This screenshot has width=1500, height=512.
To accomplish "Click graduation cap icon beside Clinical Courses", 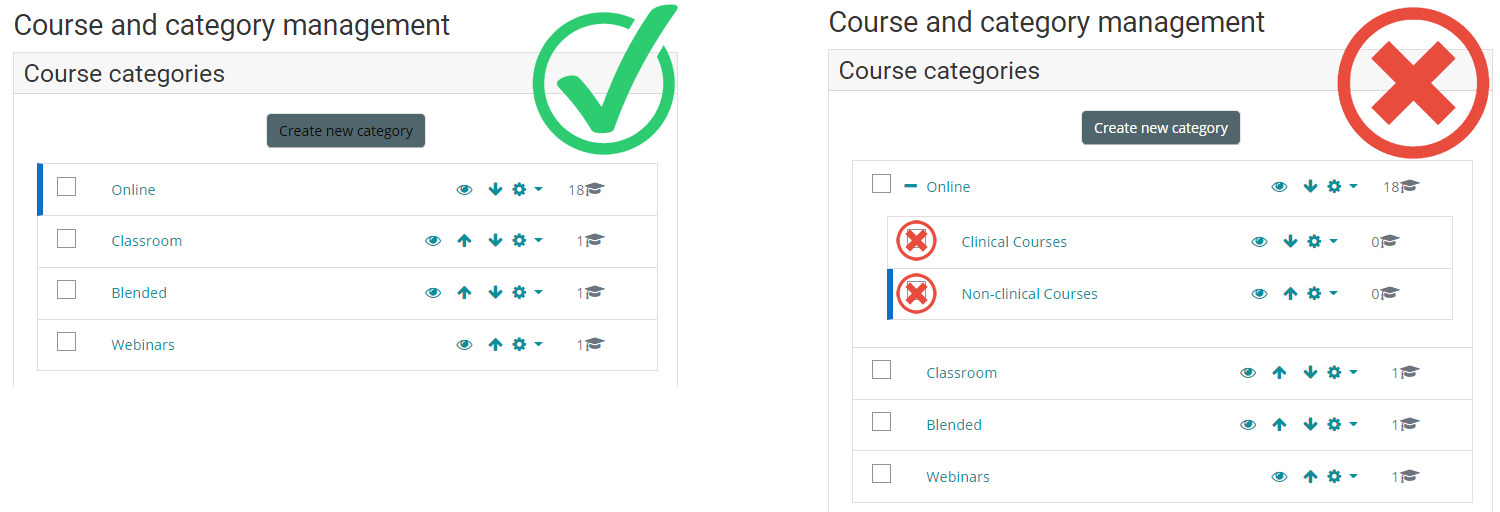I will (x=1389, y=241).
